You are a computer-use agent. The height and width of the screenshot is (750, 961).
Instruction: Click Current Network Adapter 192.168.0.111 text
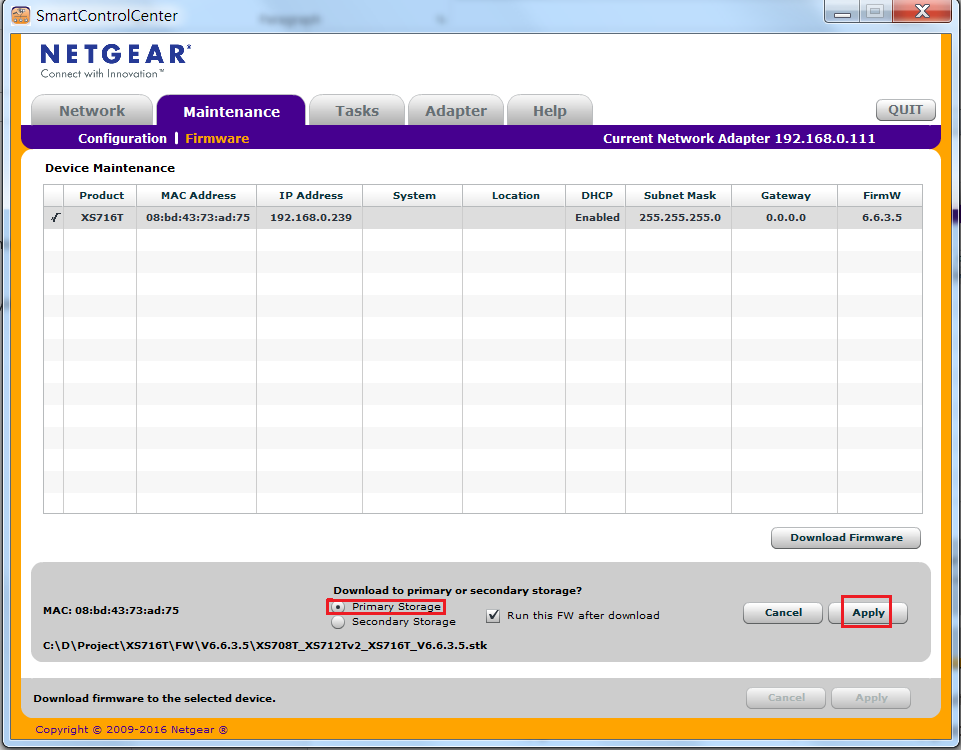739,138
